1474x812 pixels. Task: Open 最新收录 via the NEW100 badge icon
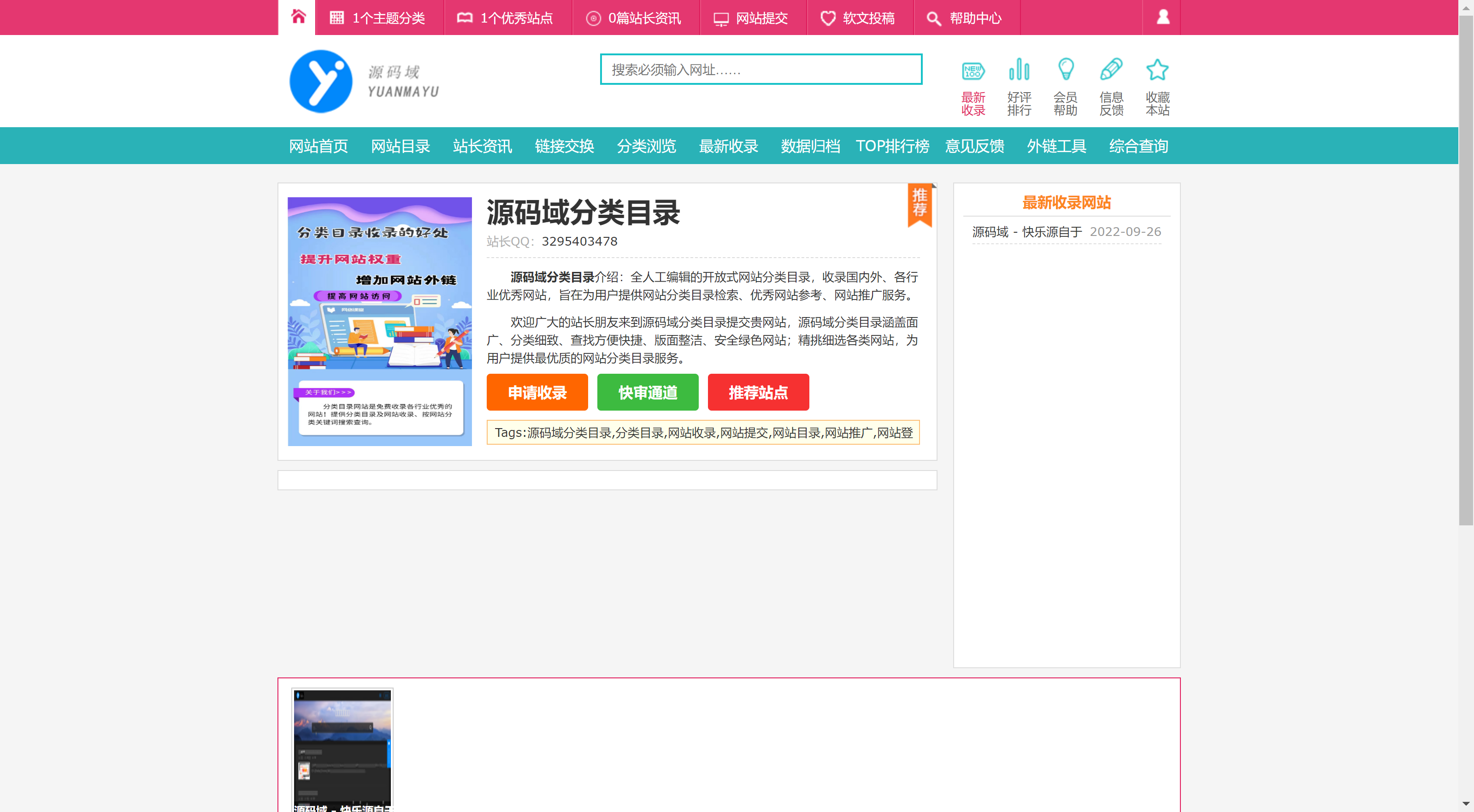pos(973,71)
